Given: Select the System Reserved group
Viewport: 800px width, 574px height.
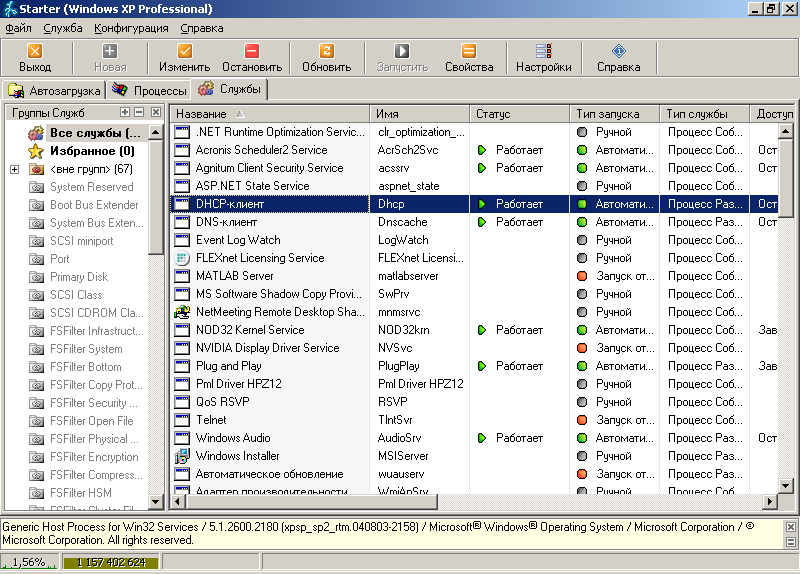Looking at the screenshot, I should click(91, 187).
